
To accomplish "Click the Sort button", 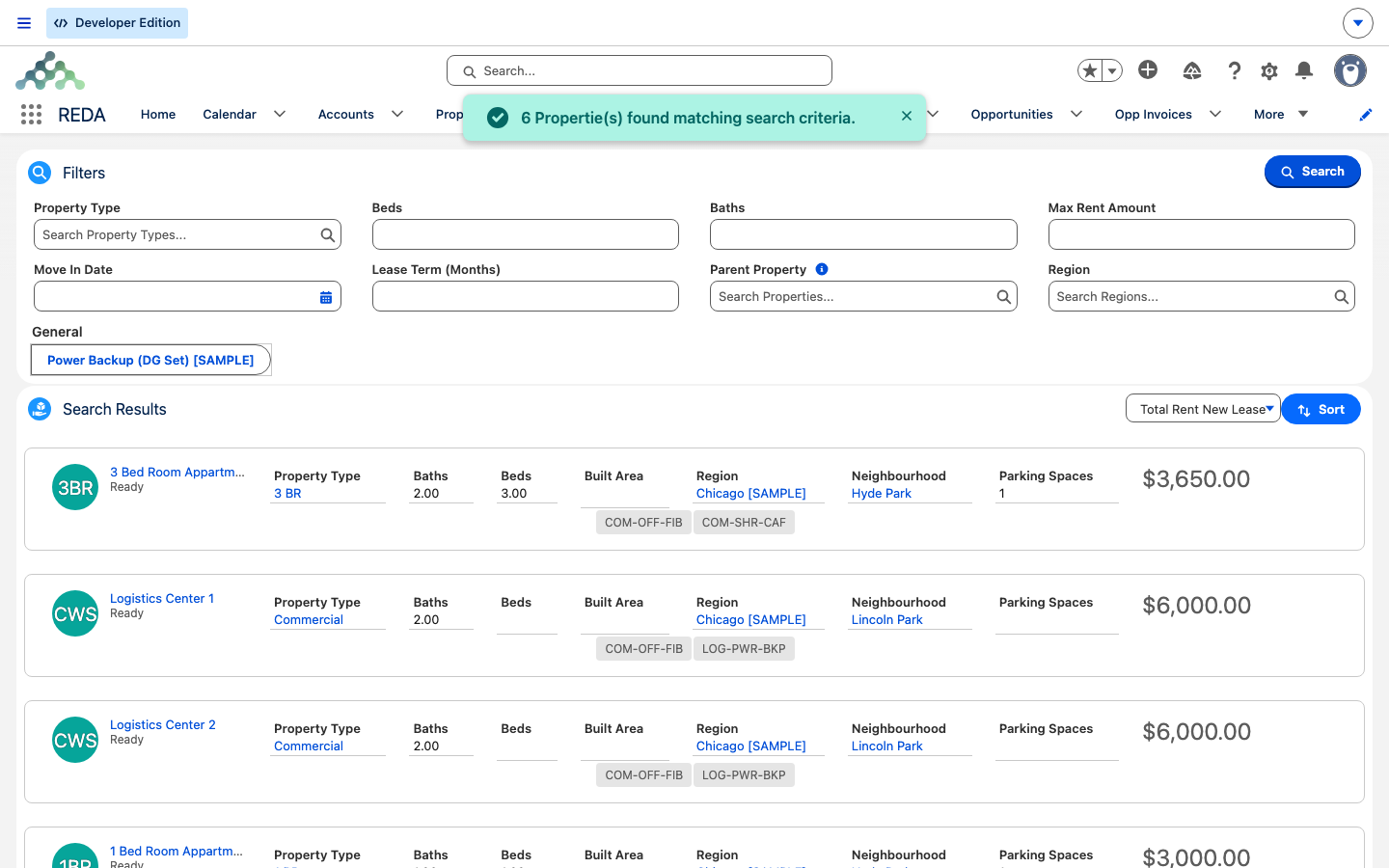I will 1321,409.
